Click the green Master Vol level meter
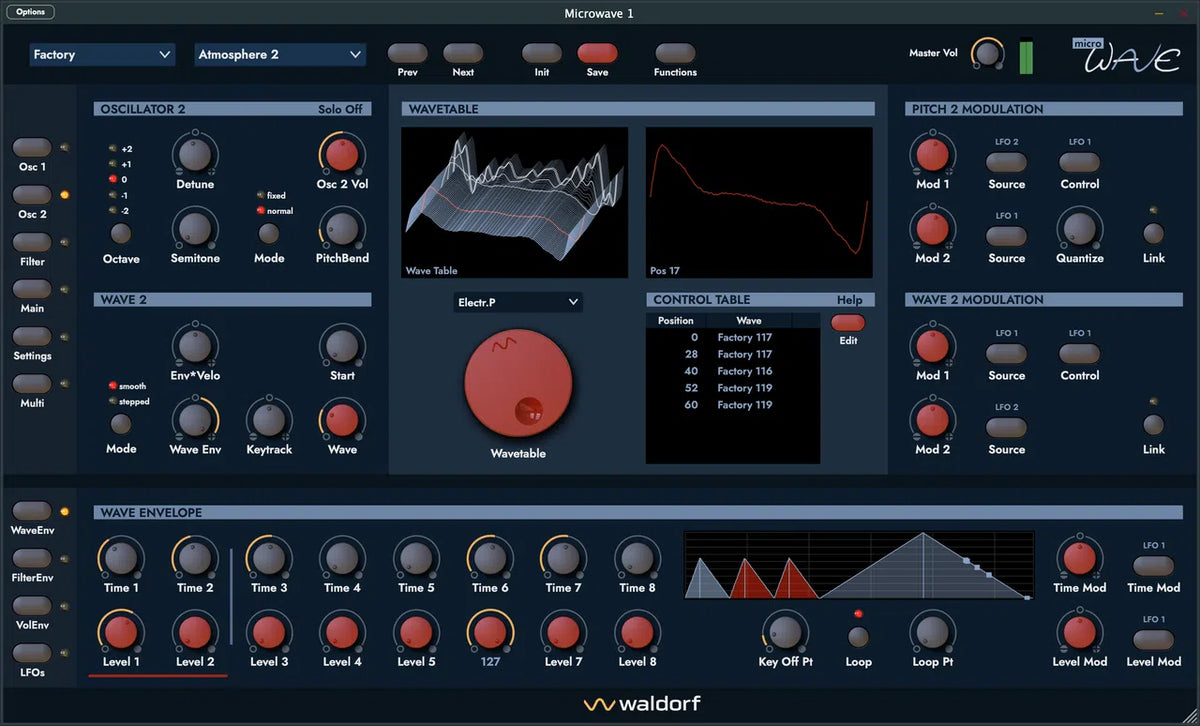This screenshot has width=1200, height=726. point(1024,56)
